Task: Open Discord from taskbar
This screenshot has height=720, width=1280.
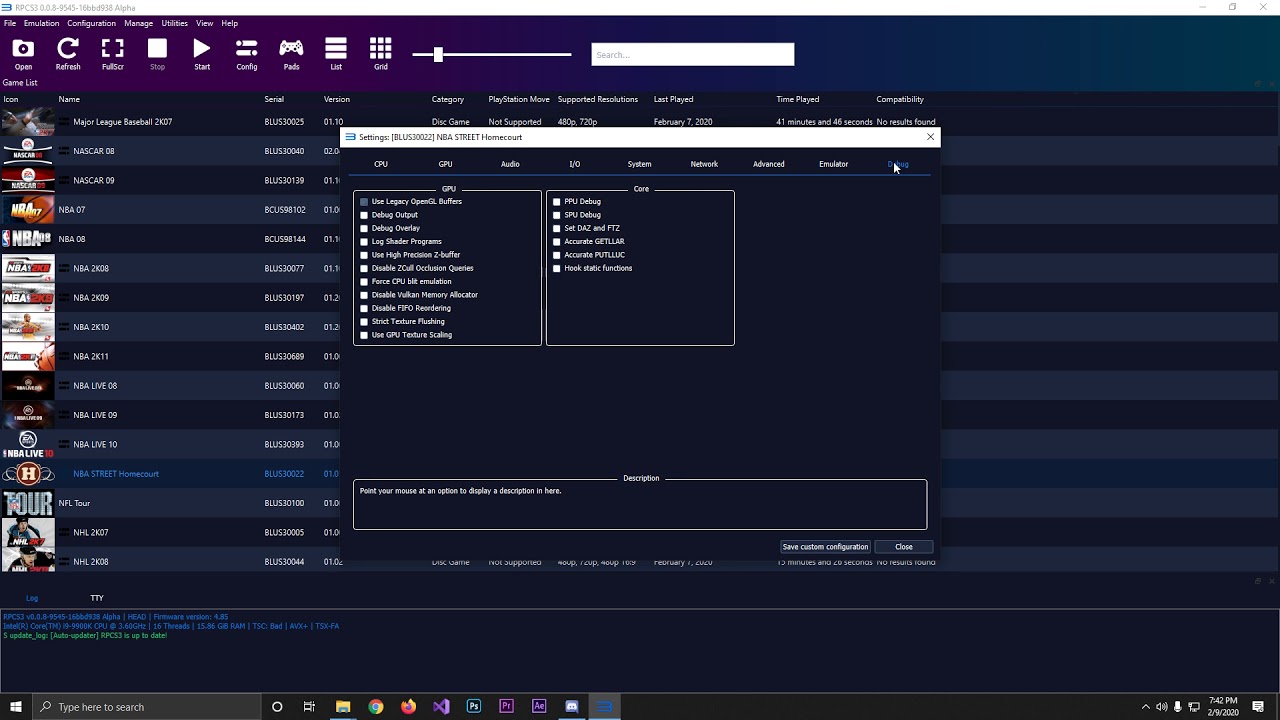Action: coord(572,707)
